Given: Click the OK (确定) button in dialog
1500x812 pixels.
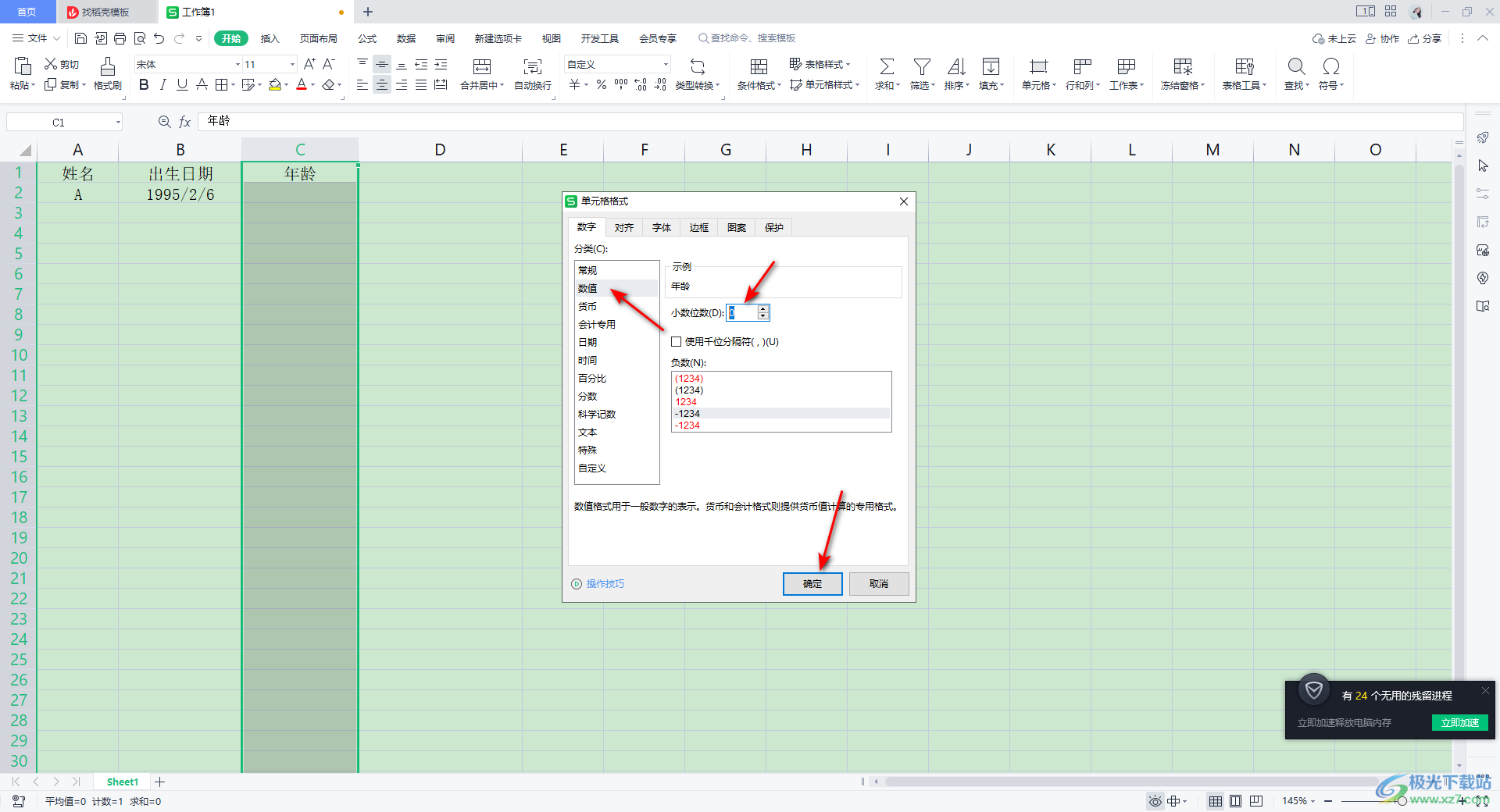Looking at the screenshot, I should pos(812,583).
